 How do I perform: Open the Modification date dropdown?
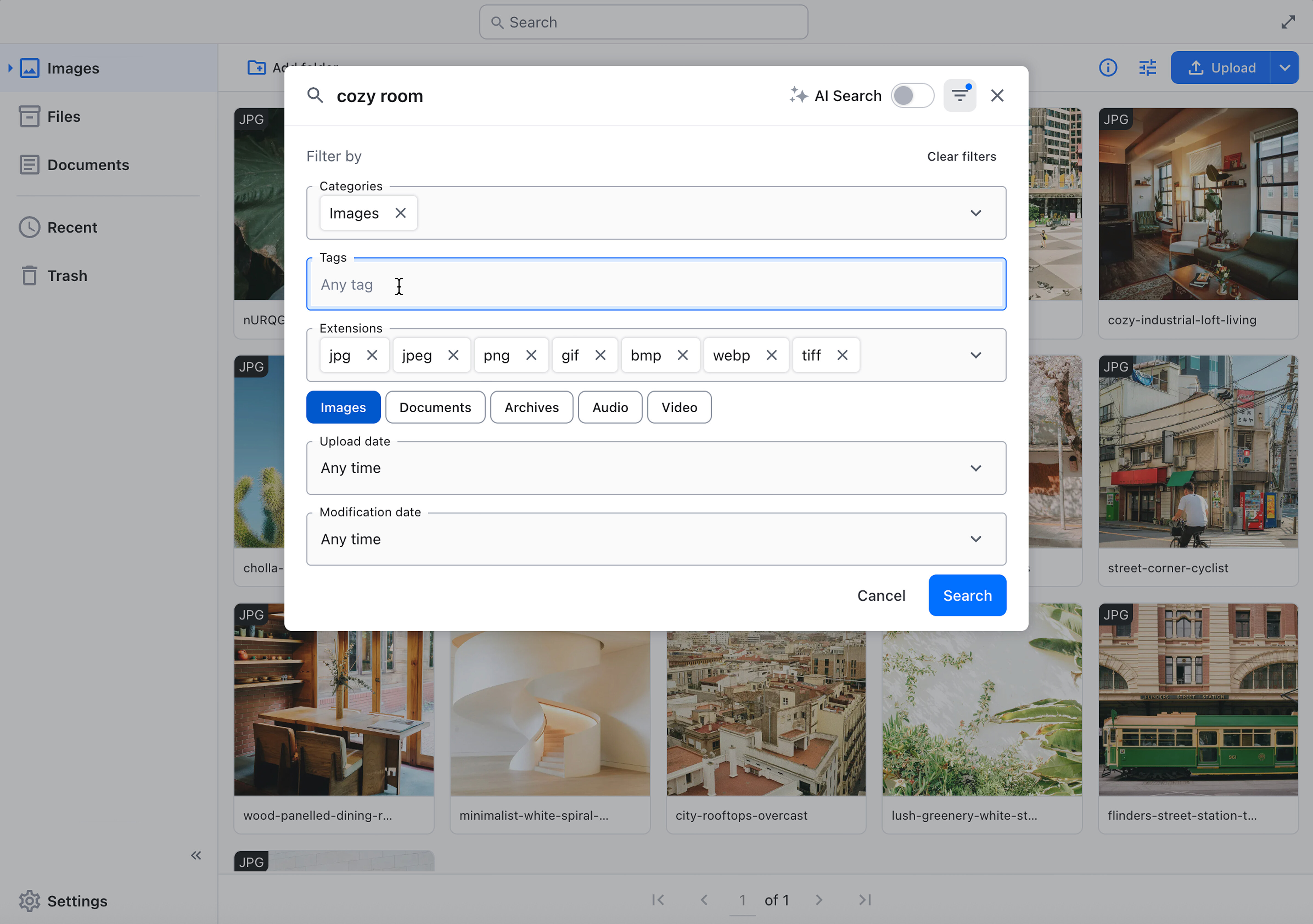[656, 539]
